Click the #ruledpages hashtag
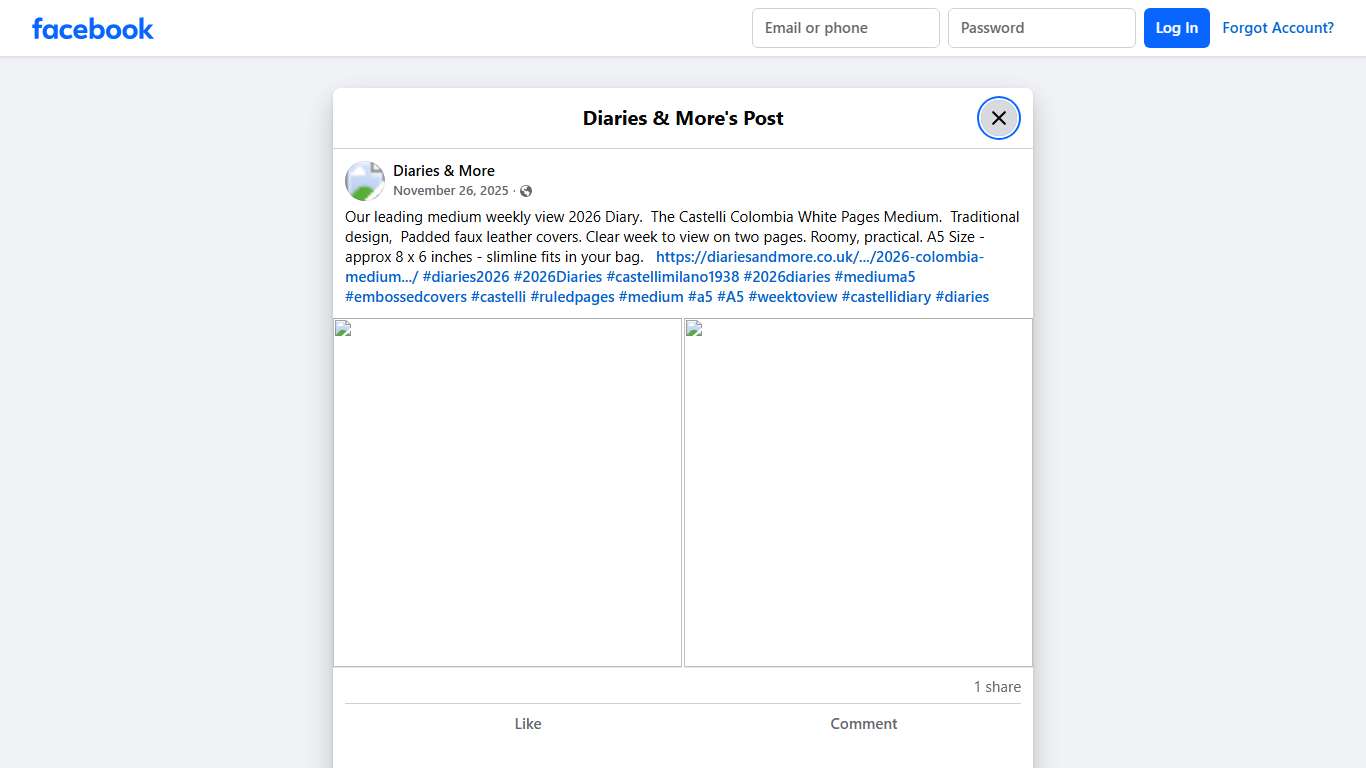The image size is (1366, 768). coord(572,296)
